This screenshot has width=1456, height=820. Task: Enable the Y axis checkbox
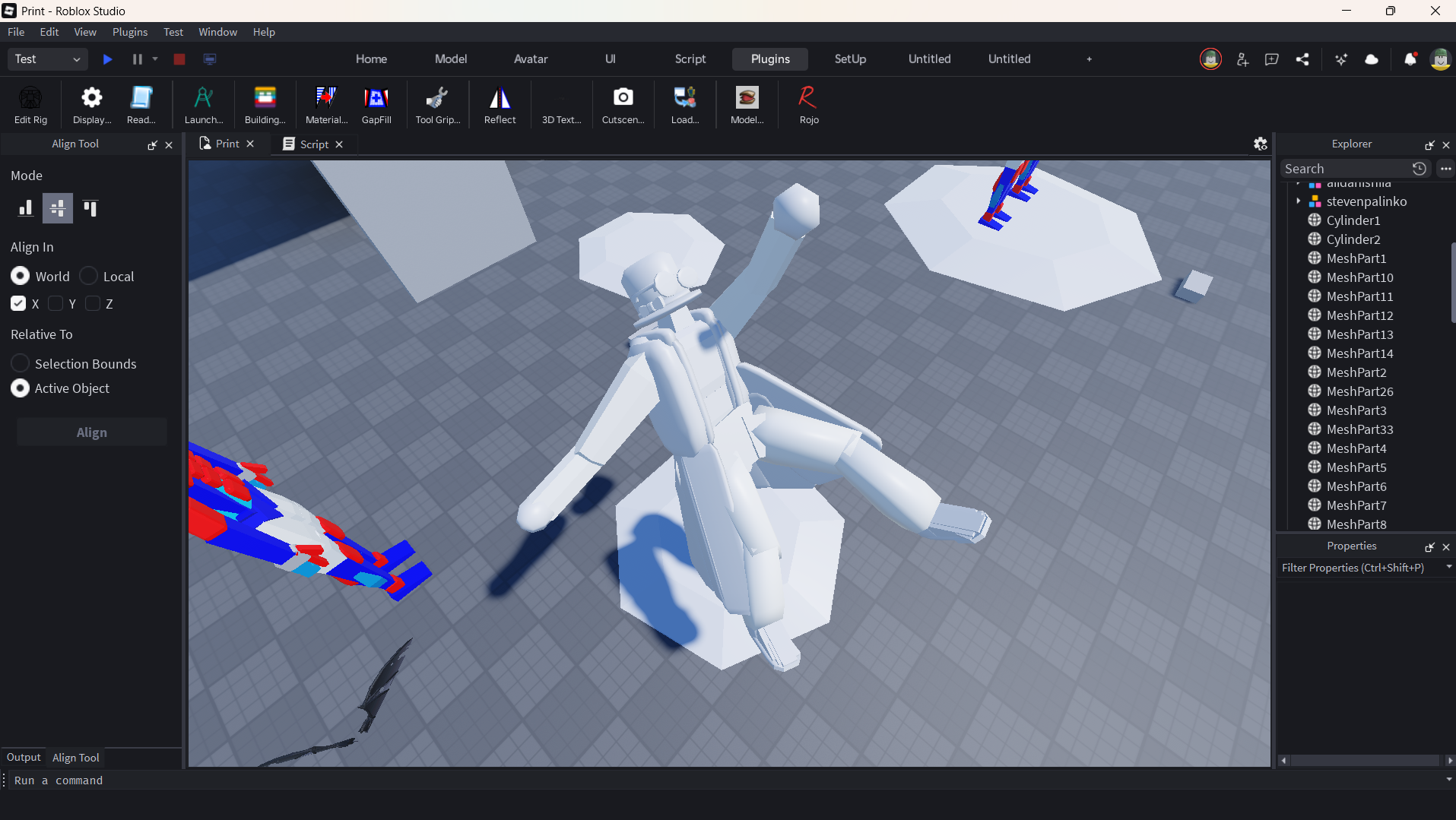[x=56, y=303]
